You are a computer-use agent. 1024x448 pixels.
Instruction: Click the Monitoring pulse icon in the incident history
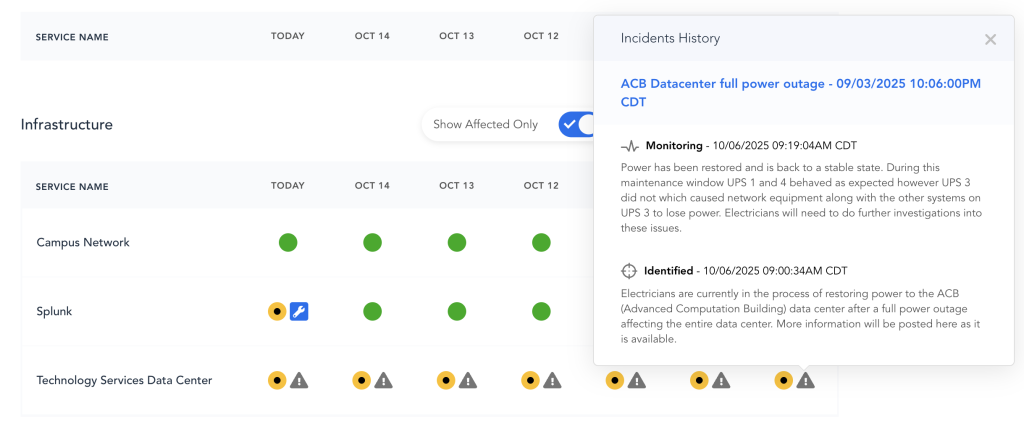[x=629, y=146]
